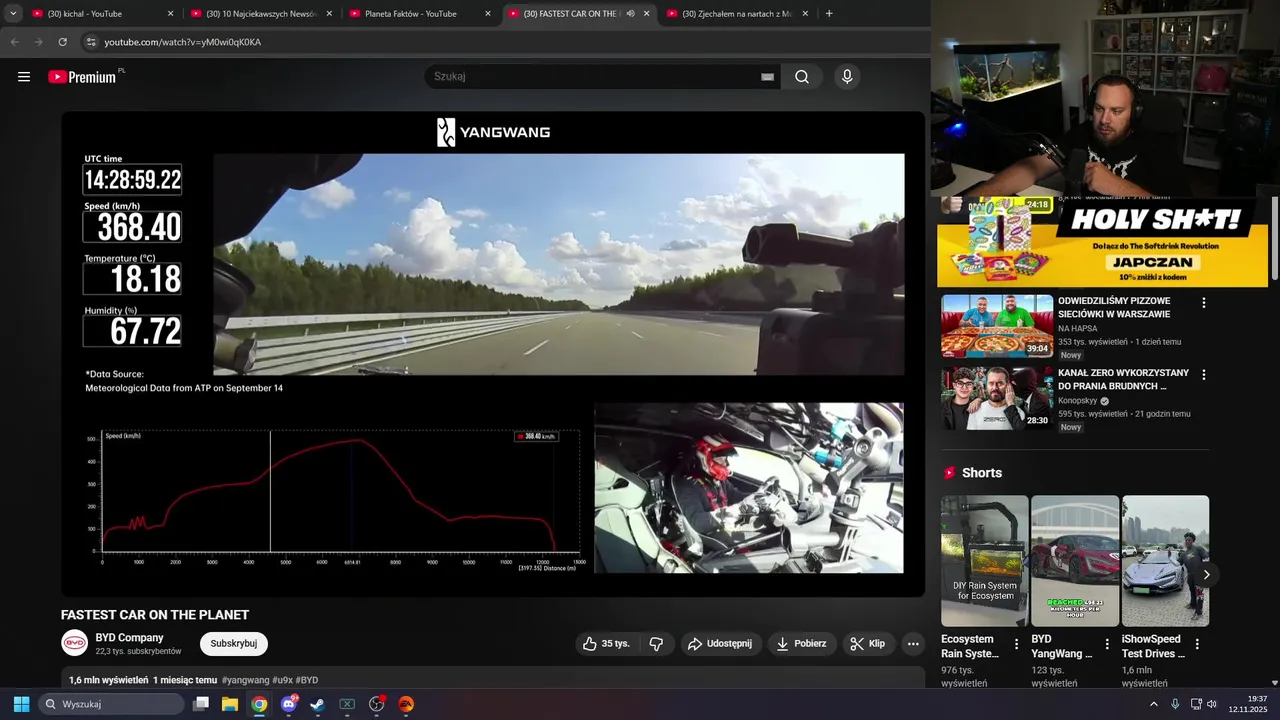The image size is (1280, 720).
Task: Open options for iShowSpeed Short
Action: (1197, 644)
